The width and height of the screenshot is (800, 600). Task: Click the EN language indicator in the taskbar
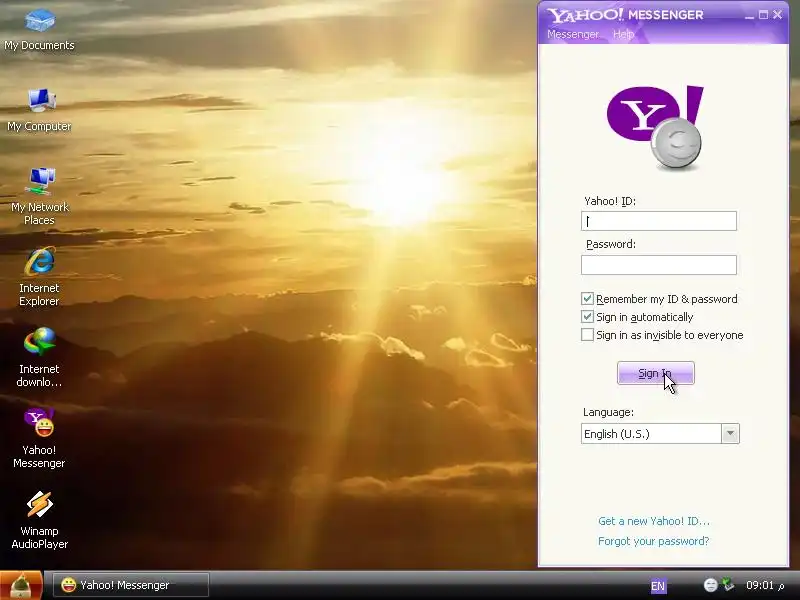click(x=658, y=586)
